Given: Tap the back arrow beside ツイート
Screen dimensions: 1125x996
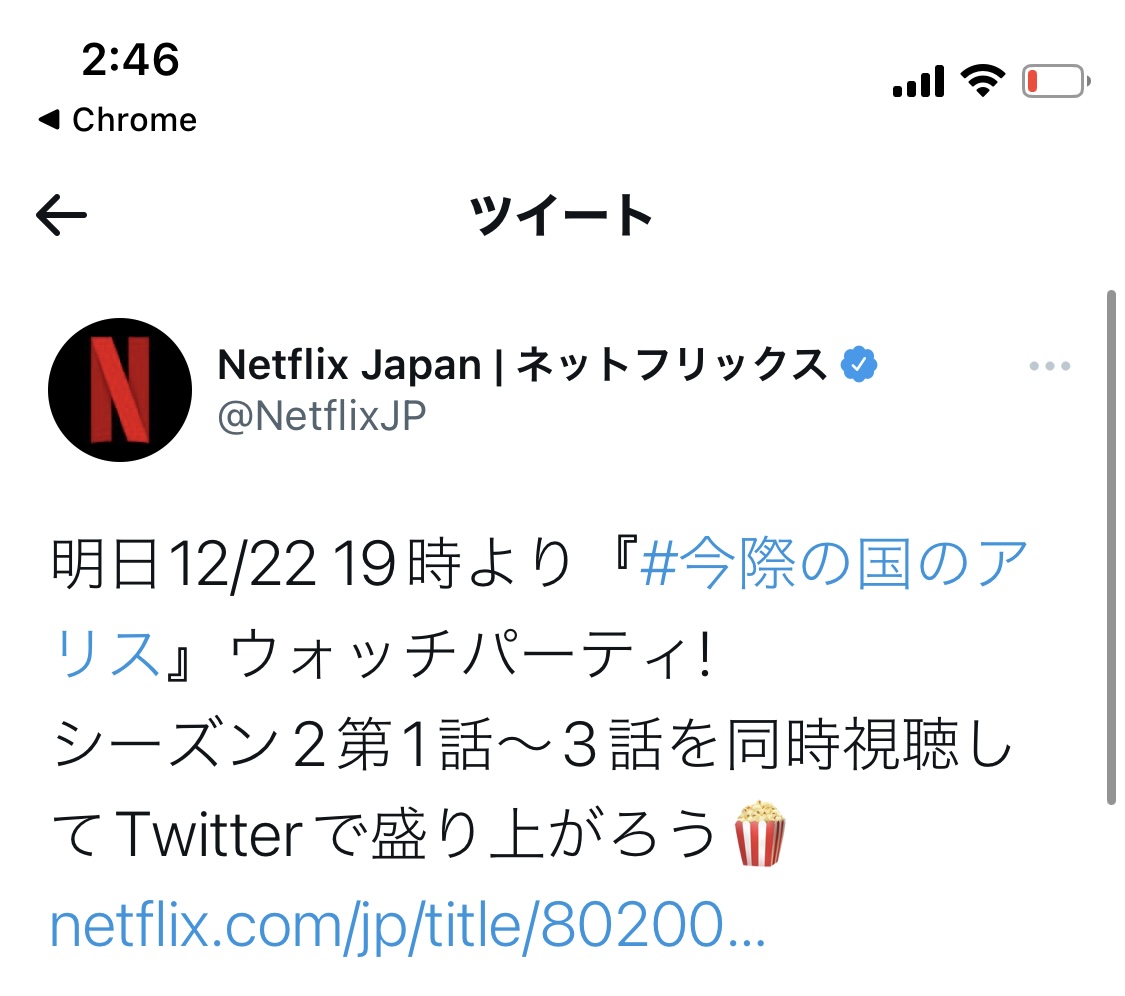Looking at the screenshot, I should (62, 215).
